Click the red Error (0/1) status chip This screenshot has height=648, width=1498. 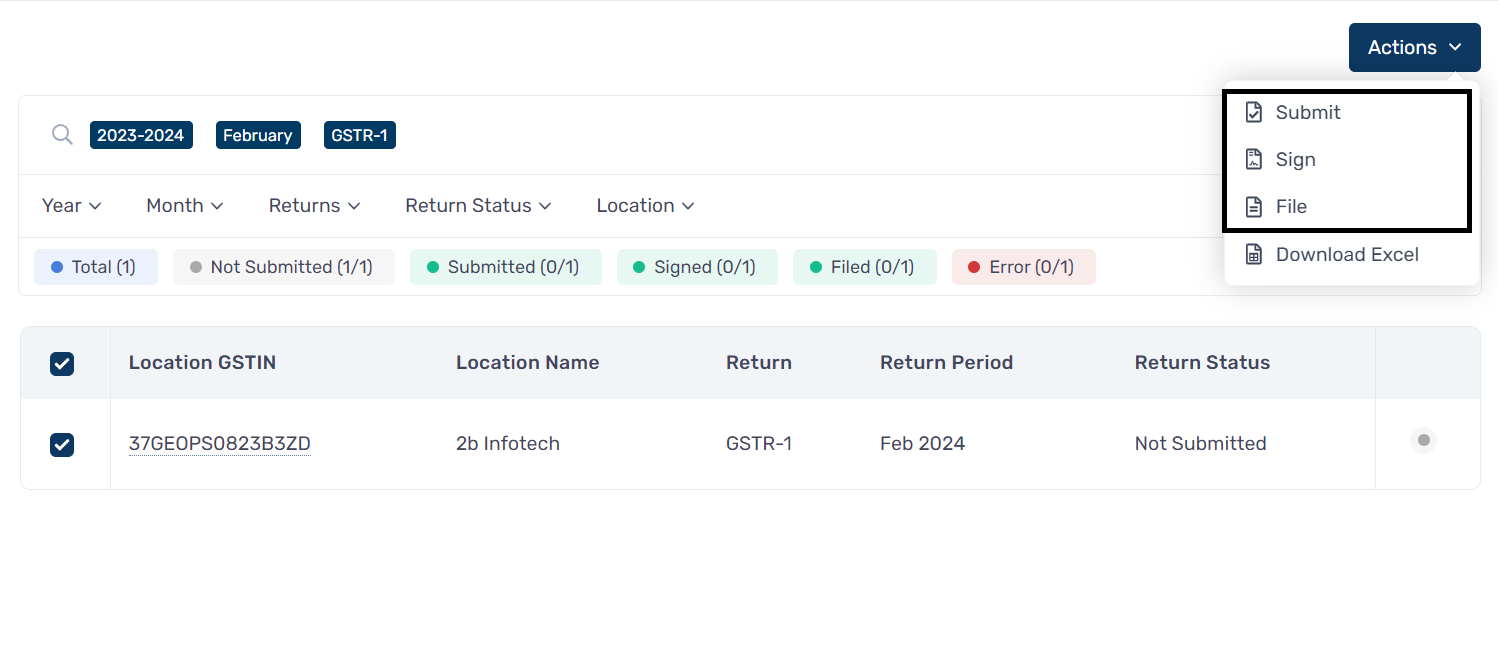click(x=1023, y=267)
